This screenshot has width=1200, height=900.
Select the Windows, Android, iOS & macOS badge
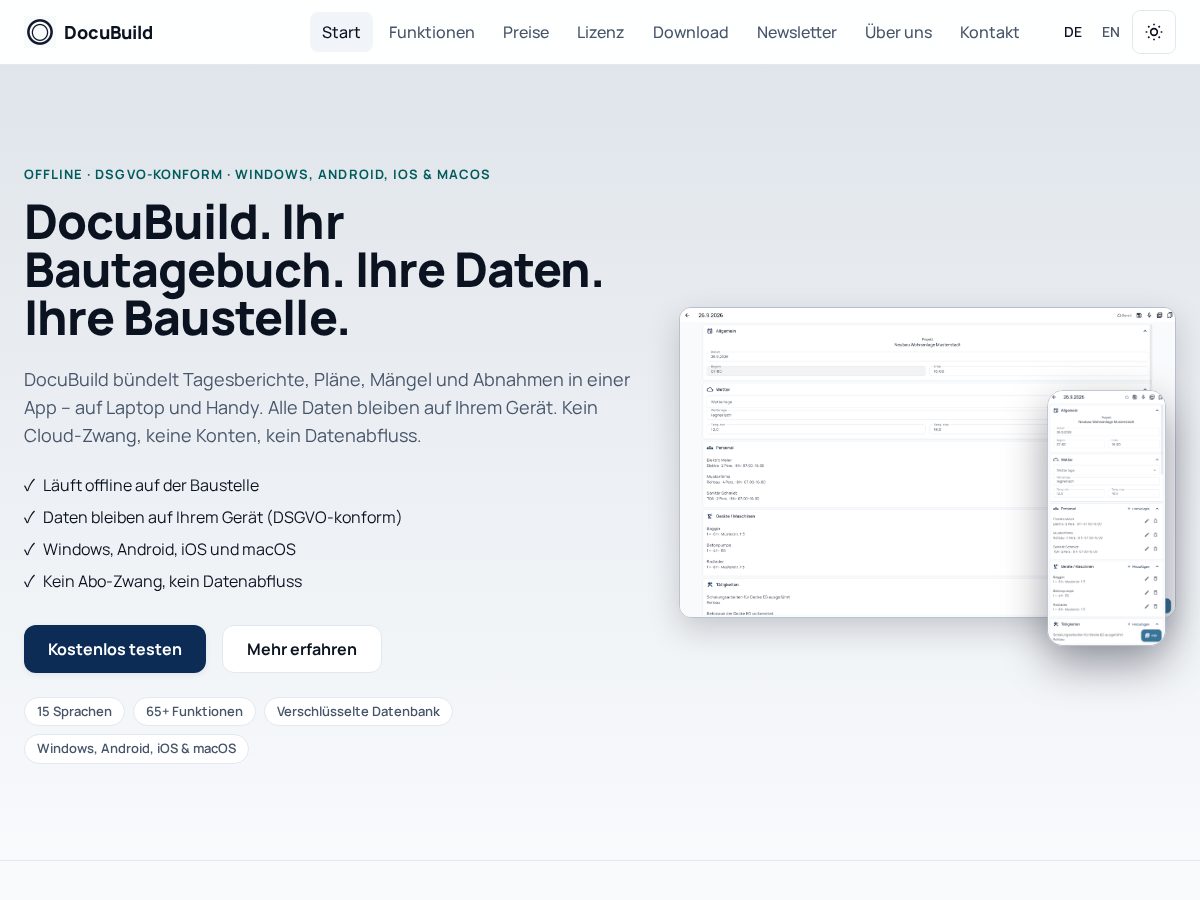[x=136, y=748]
